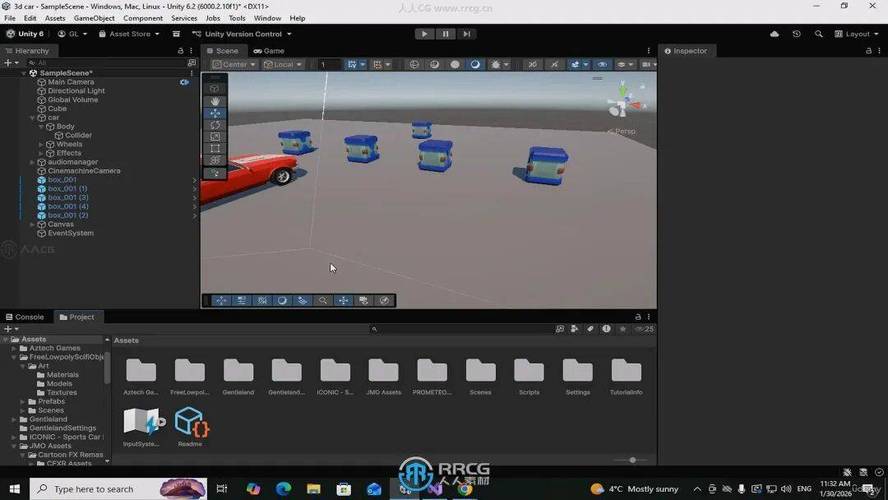Open Unity Version Control dropdown

point(242,34)
